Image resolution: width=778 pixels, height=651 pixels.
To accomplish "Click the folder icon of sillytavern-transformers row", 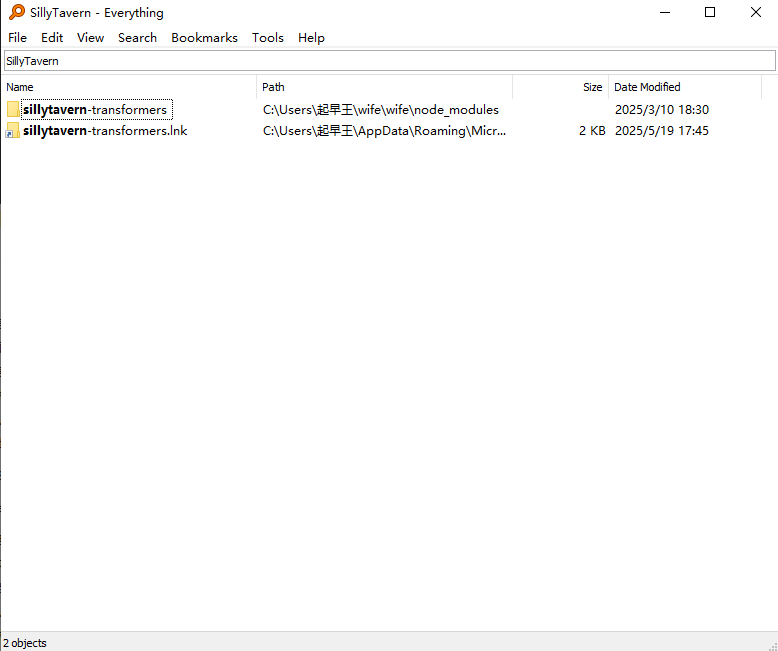I will point(13,110).
